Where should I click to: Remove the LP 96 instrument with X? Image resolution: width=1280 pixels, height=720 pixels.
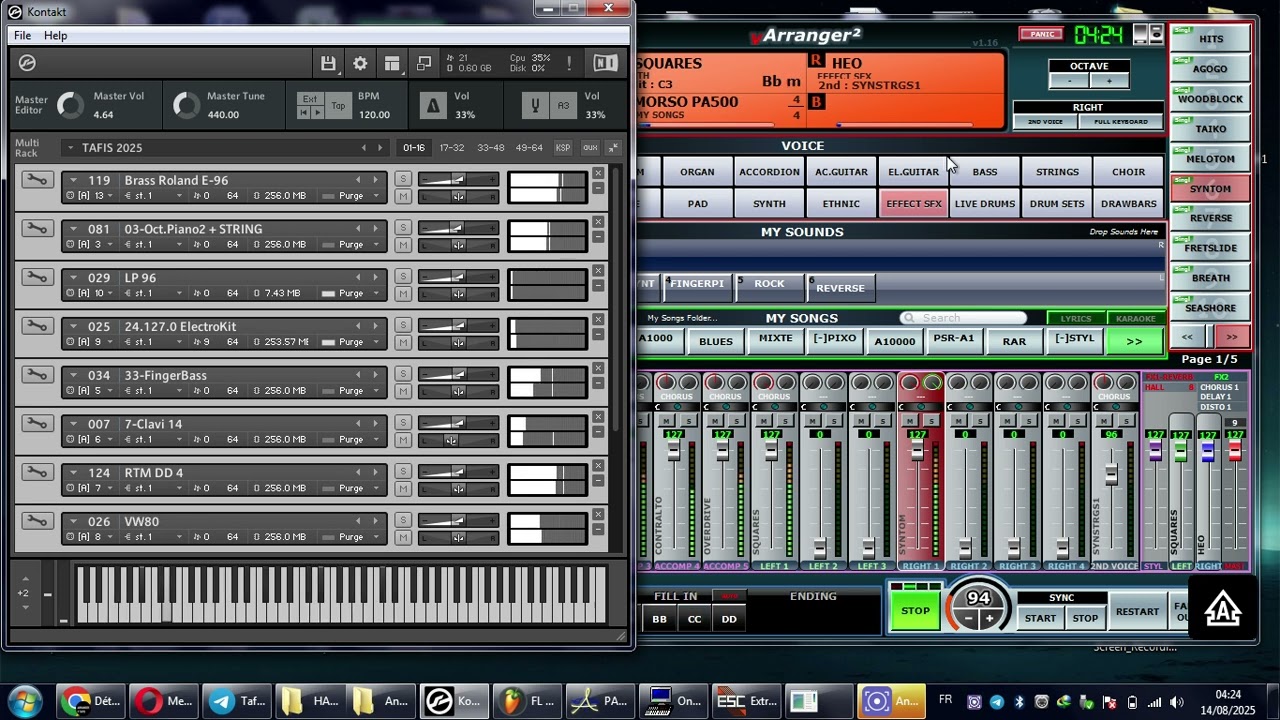pyautogui.click(x=598, y=270)
